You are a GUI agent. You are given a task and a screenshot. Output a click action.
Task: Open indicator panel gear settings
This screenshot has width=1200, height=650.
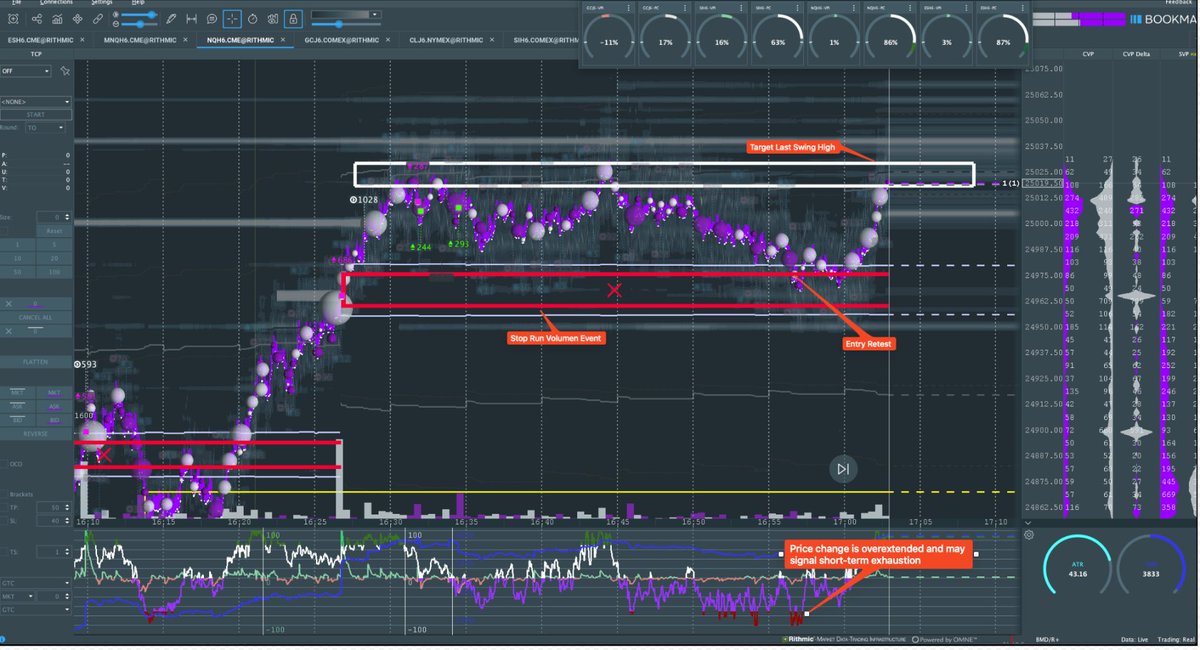[1029, 535]
